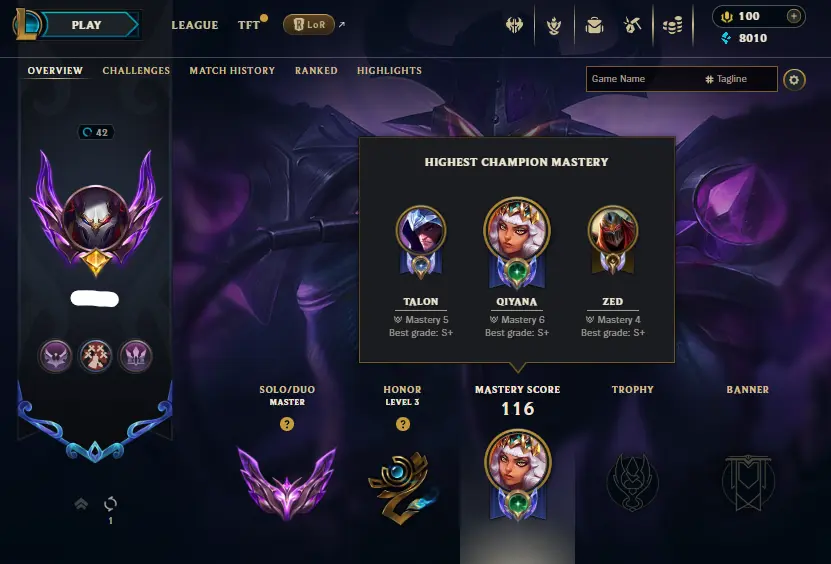Open the Loot backpack icon
Screen dimensions: 831x564
(x=594, y=25)
